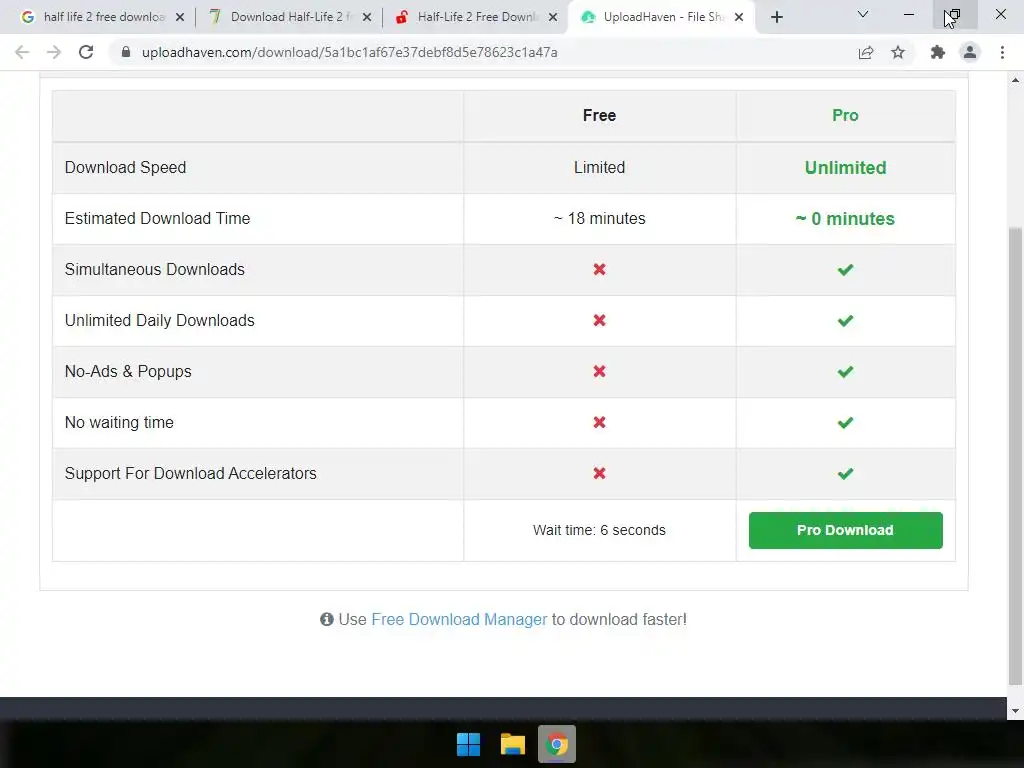Click the info icon beside 'Use'
Image resolution: width=1024 pixels, height=768 pixels.
[327, 619]
